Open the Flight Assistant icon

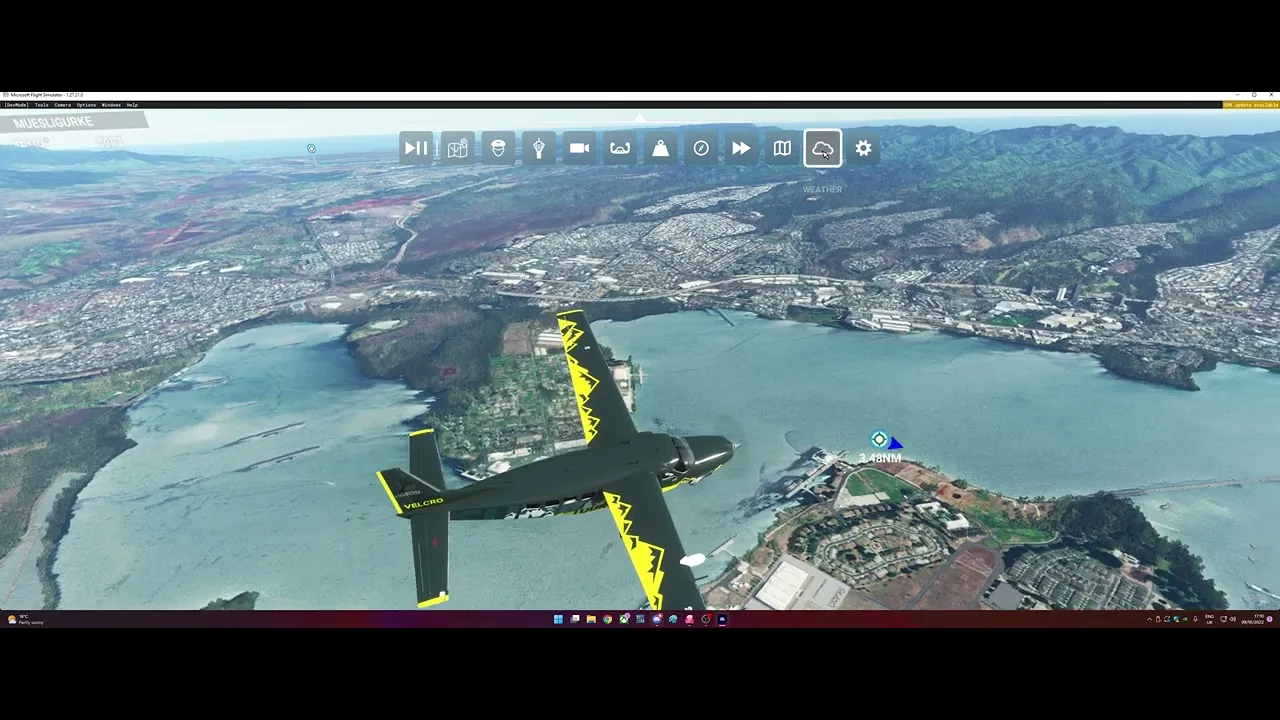coord(539,149)
